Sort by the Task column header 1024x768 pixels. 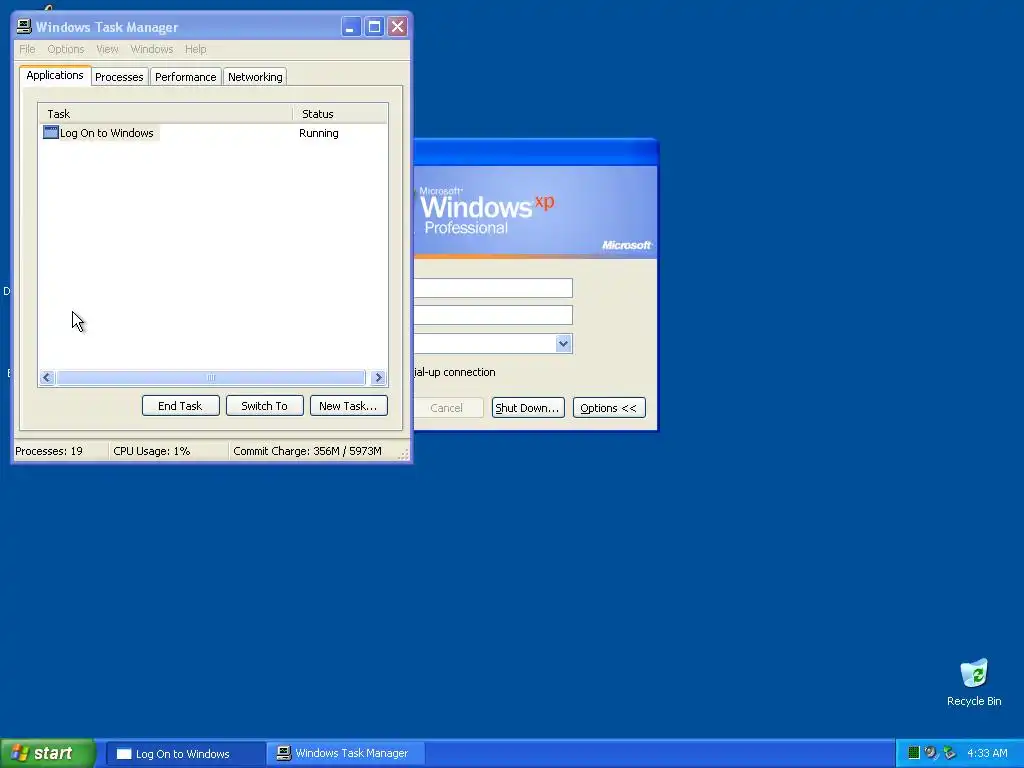(x=165, y=114)
